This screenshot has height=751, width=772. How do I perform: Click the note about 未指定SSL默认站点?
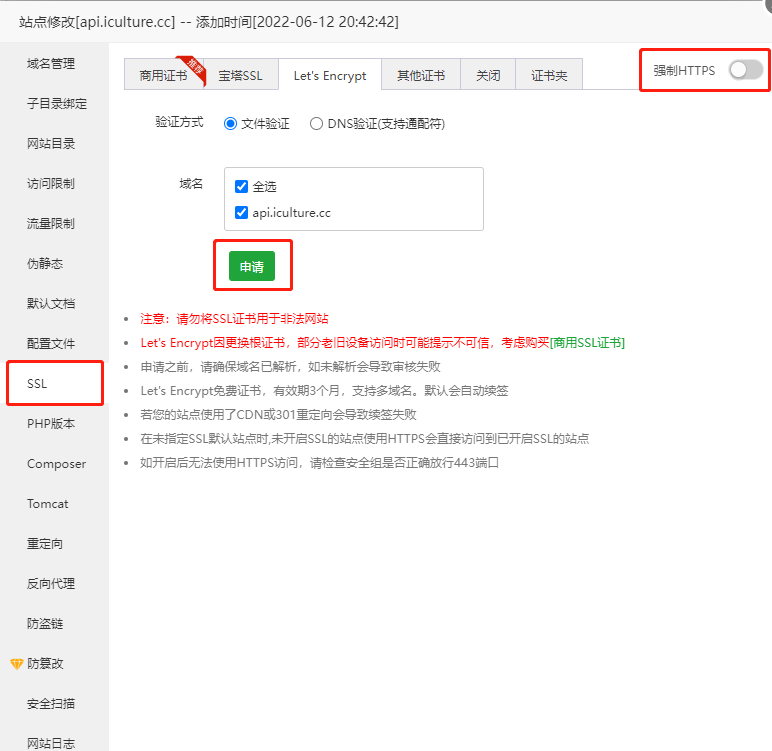click(x=364, y=438)
